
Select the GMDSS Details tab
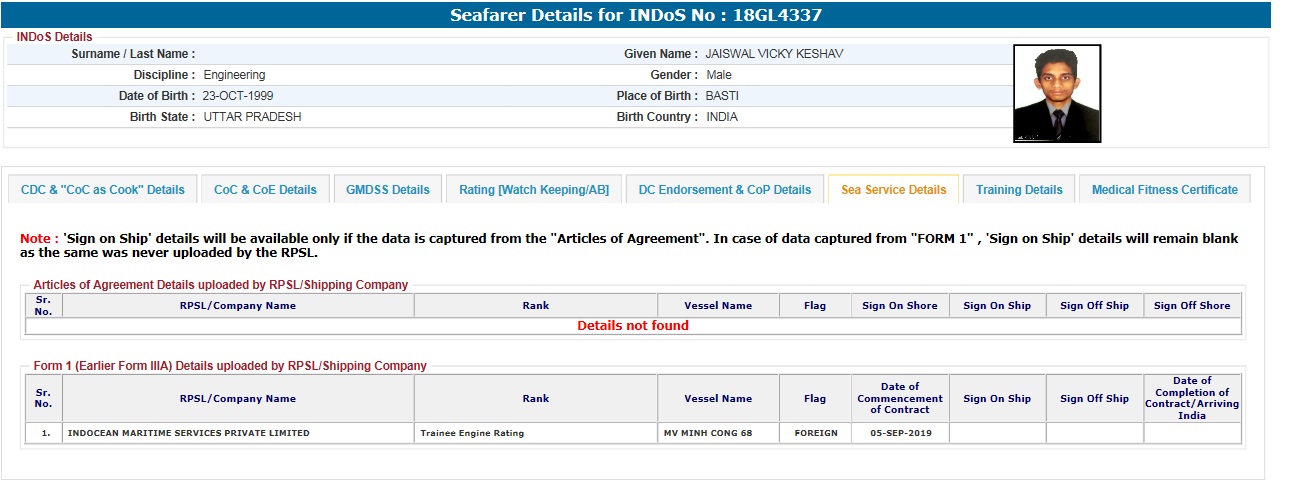[x=388, y=189]
